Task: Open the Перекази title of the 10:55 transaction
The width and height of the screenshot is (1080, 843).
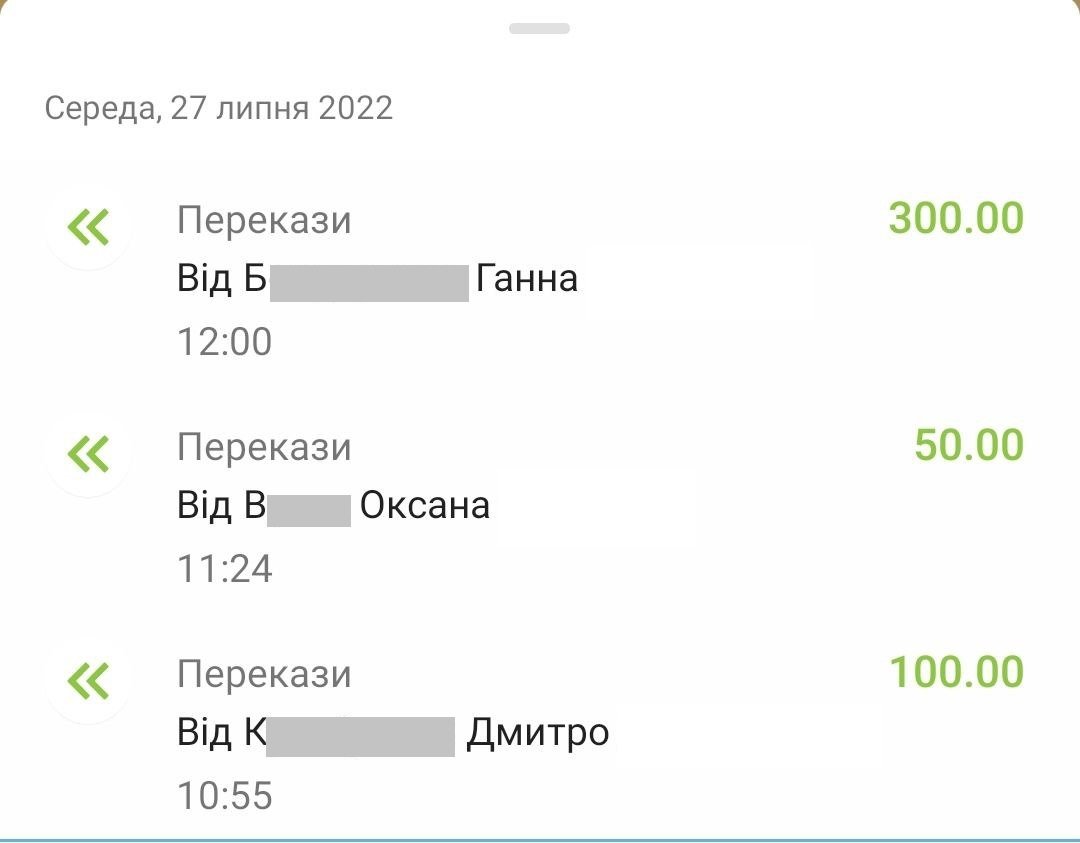Action: click(264, 674)
